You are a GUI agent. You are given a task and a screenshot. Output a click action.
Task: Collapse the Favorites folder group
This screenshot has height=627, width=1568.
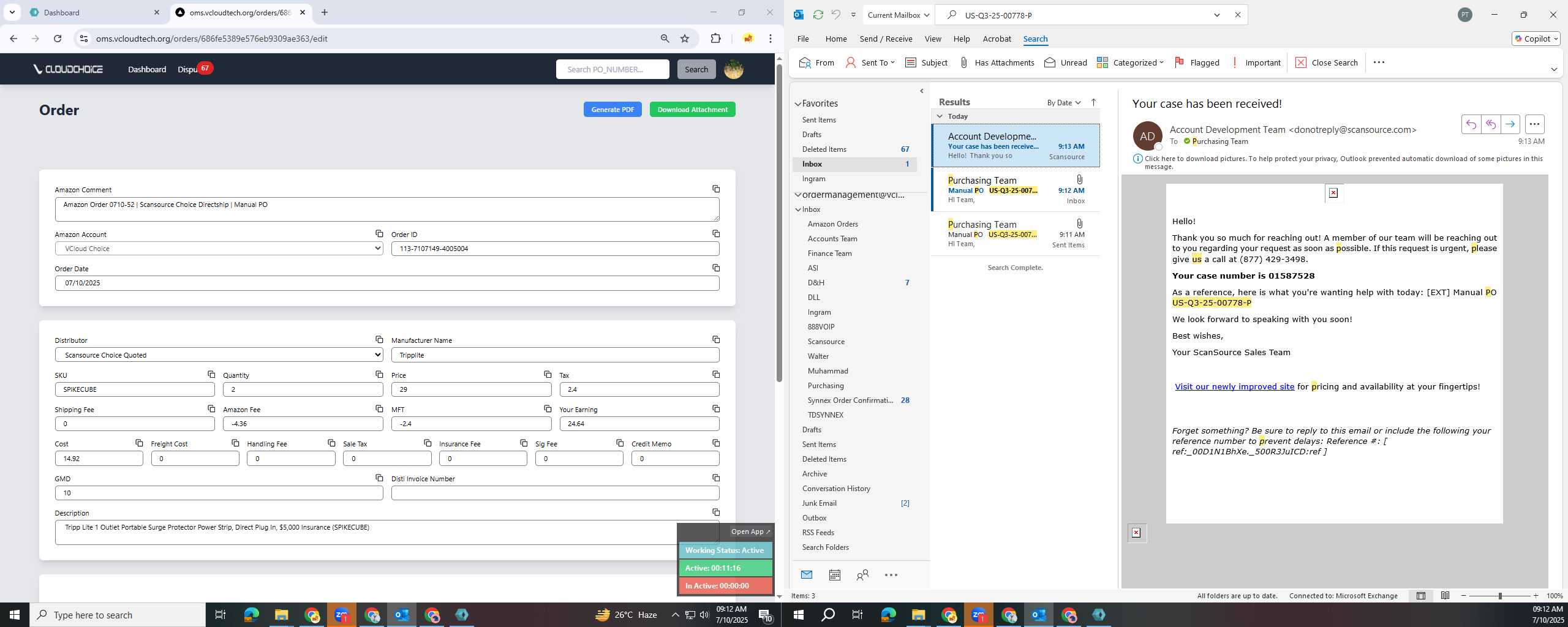click(x=798, y=103)
